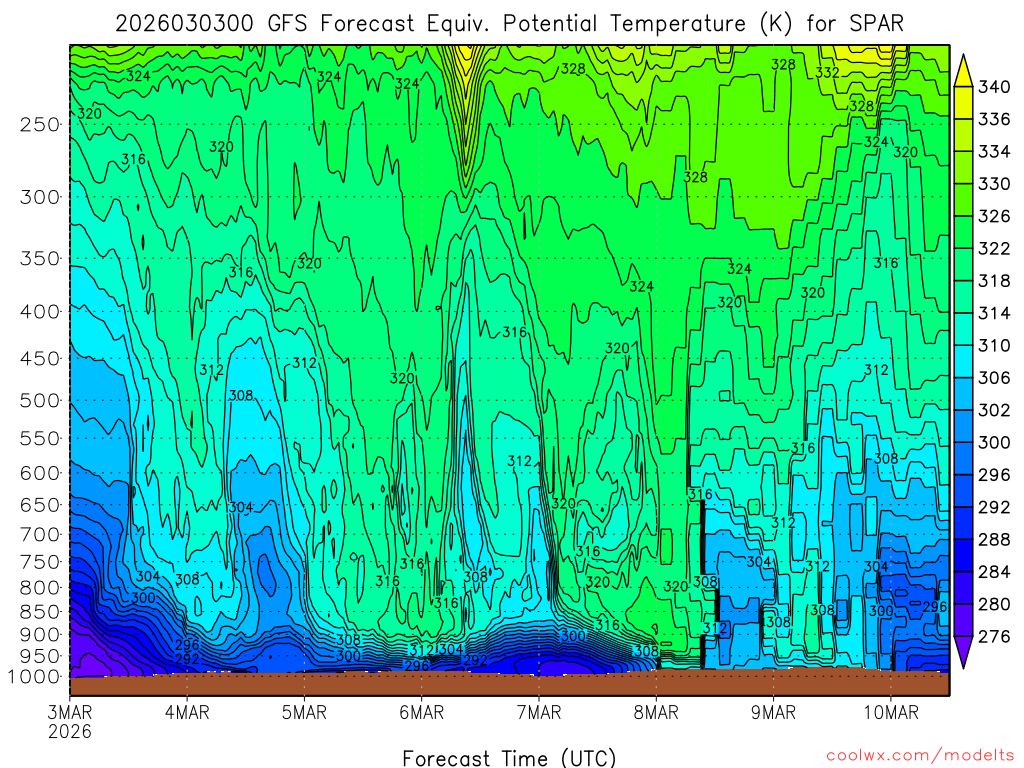Screen dimensions: 1024x768
Task: Click the 326 colorbar value label
Action: [994, 216]
